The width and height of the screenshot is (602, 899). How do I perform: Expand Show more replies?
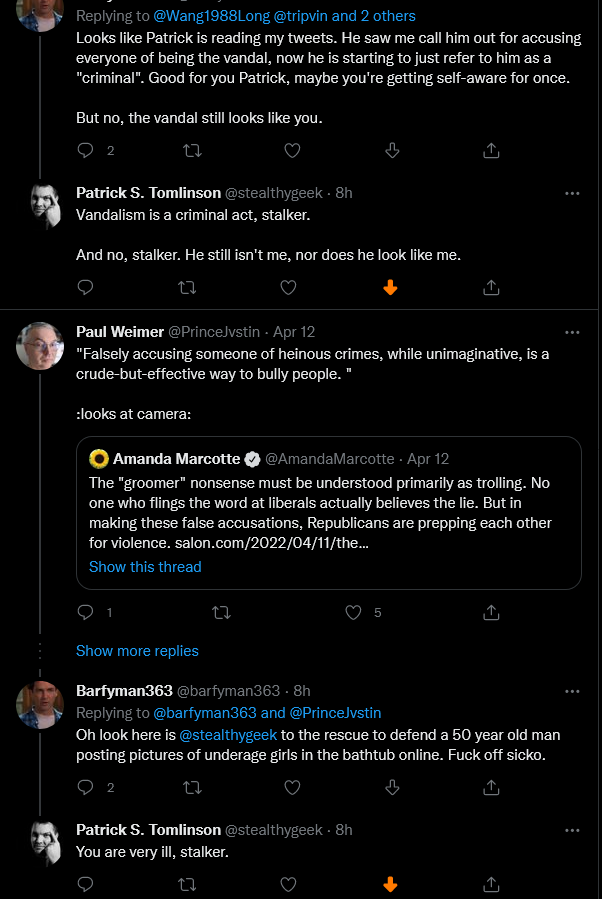pos(137,651)
